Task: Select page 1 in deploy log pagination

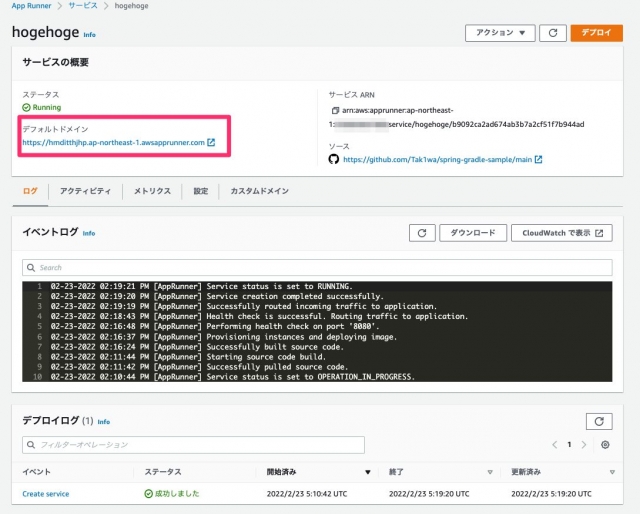Action: 569,445
